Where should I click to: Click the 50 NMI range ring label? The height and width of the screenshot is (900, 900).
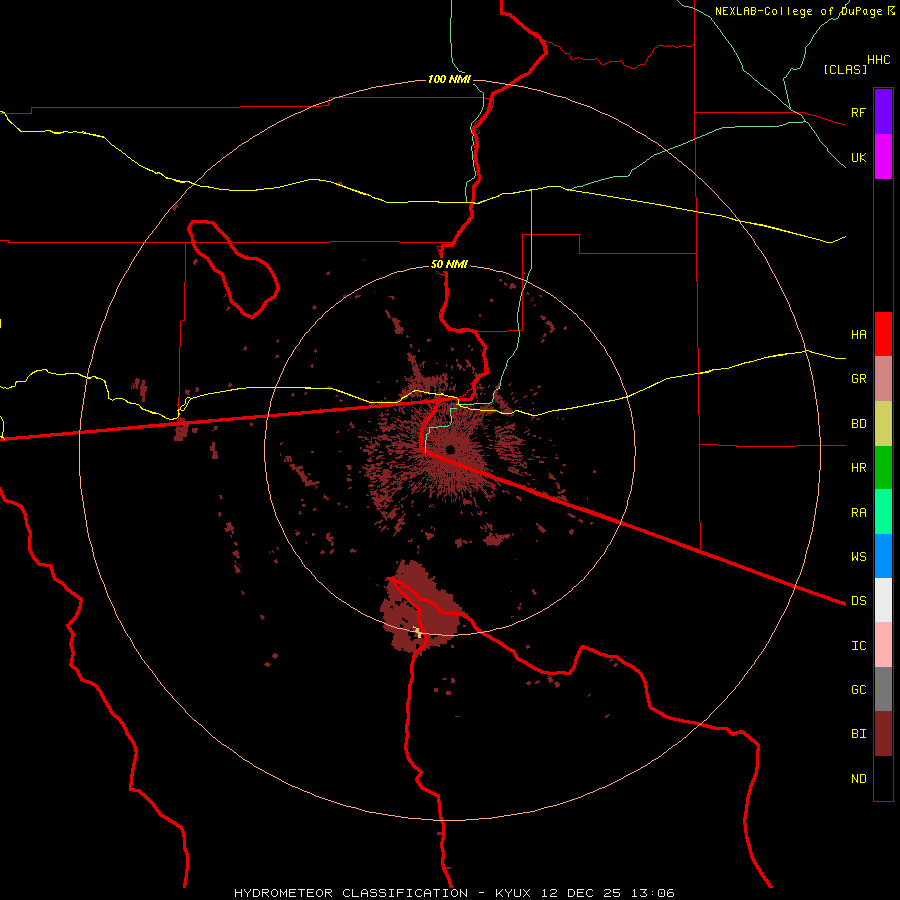449,264
